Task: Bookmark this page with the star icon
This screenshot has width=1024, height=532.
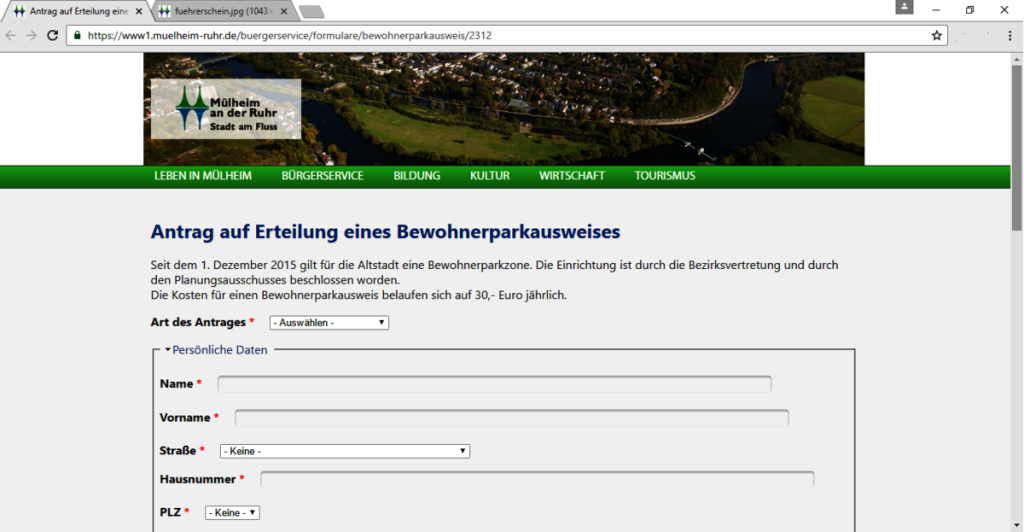Action: [x=937, y=35]
